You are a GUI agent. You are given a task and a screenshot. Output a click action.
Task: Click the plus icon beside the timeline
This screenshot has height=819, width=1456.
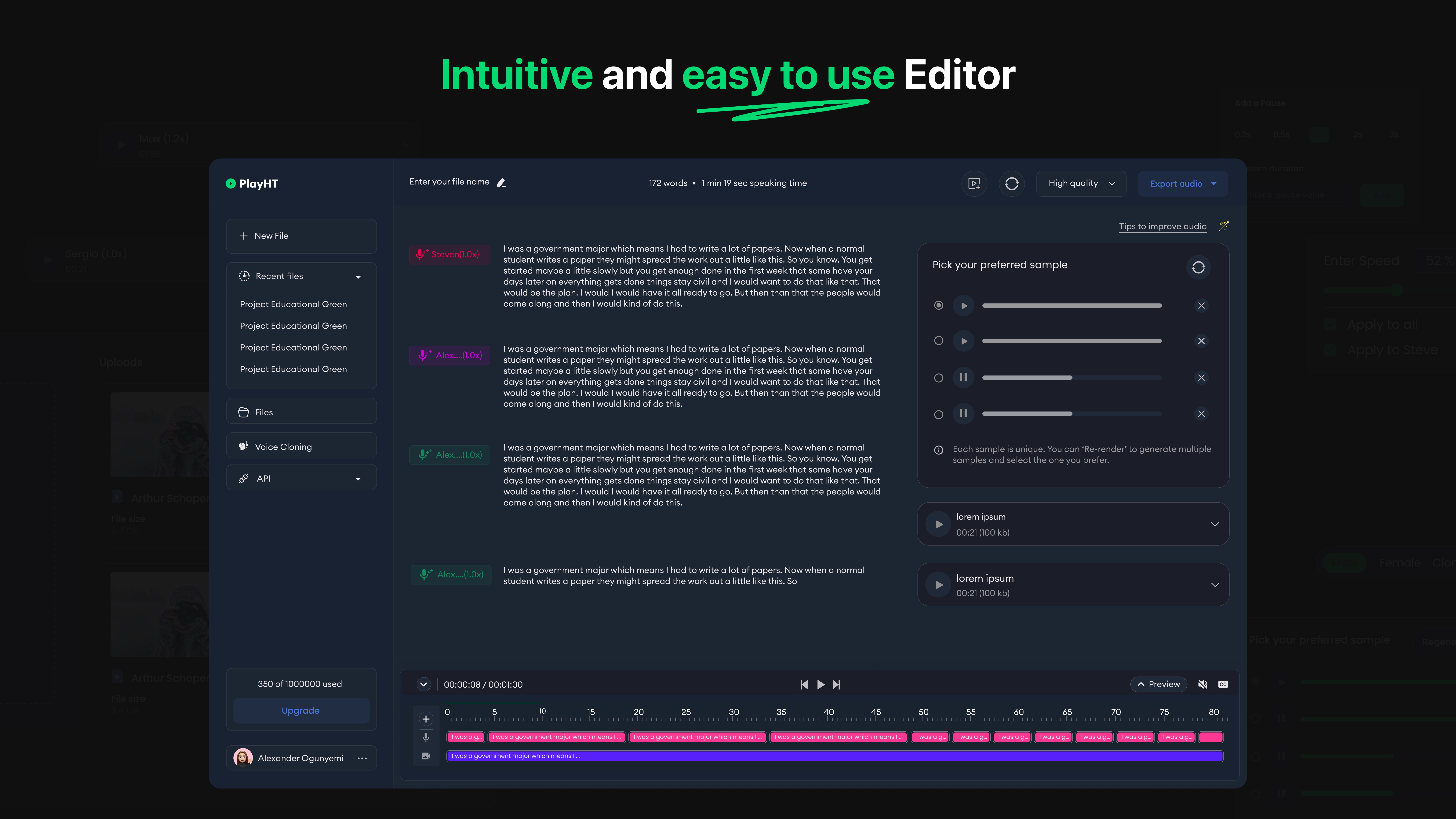426,719
